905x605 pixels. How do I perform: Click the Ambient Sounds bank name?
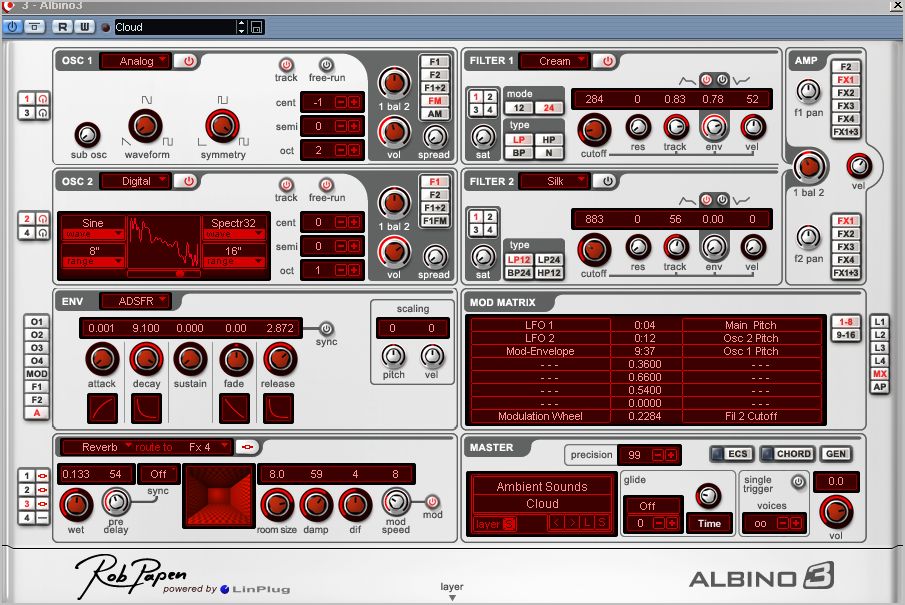(x=541, y=487)
